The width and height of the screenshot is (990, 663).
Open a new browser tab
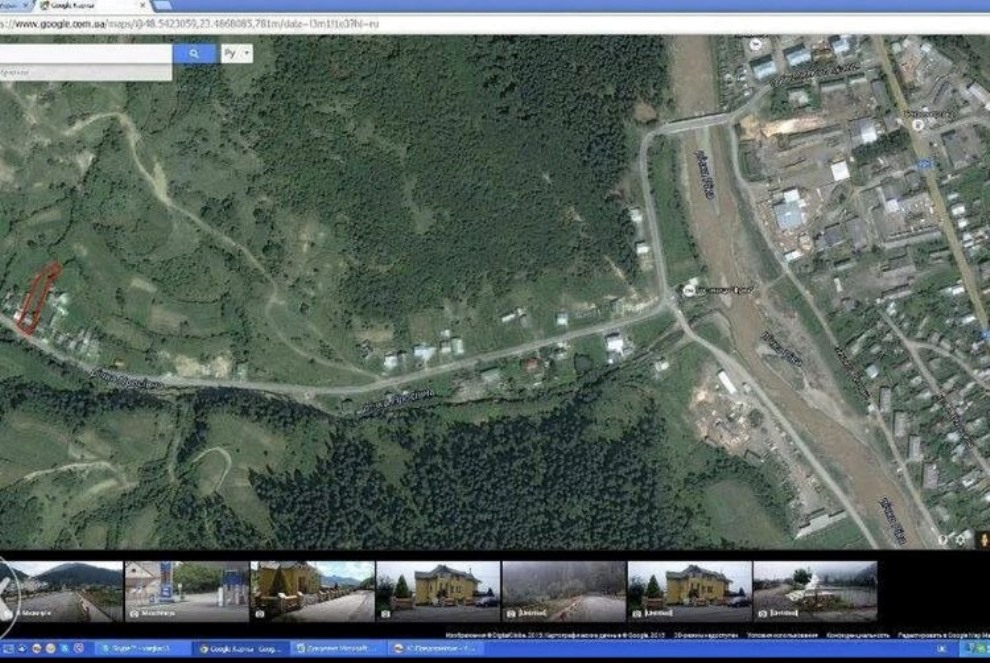point(162,5)
